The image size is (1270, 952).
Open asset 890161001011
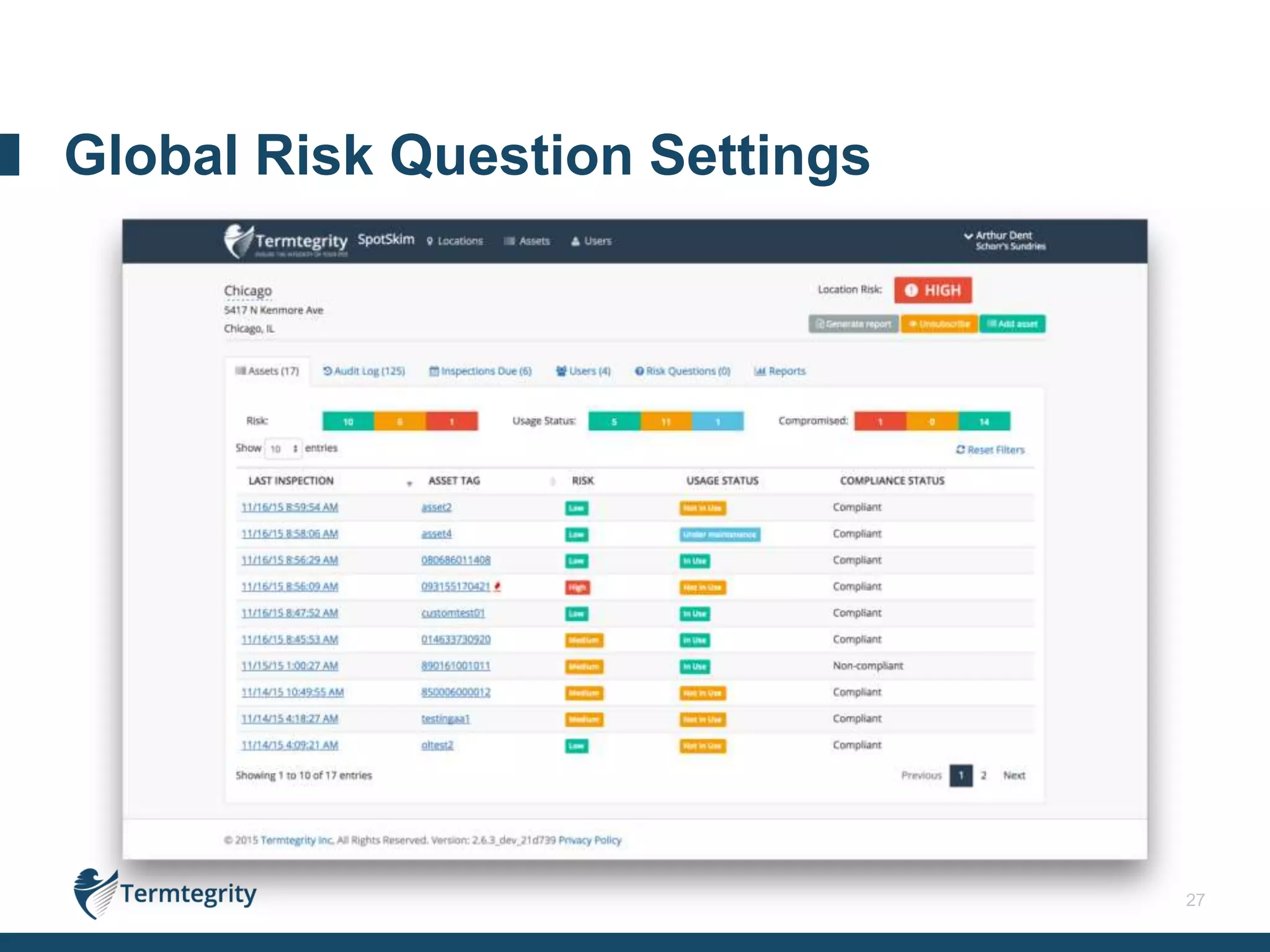pyautogui.click(x=456, y=666)
